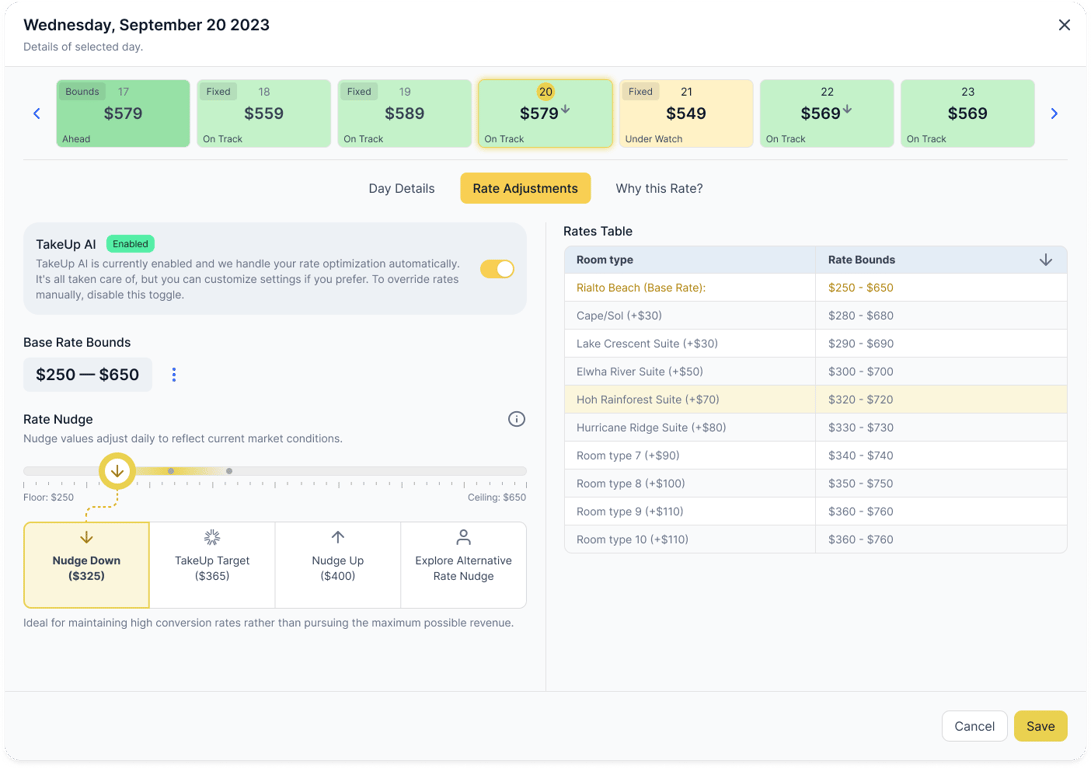
Task: Click the left chevron to view earlier dates
Action: tap(37, 113)
